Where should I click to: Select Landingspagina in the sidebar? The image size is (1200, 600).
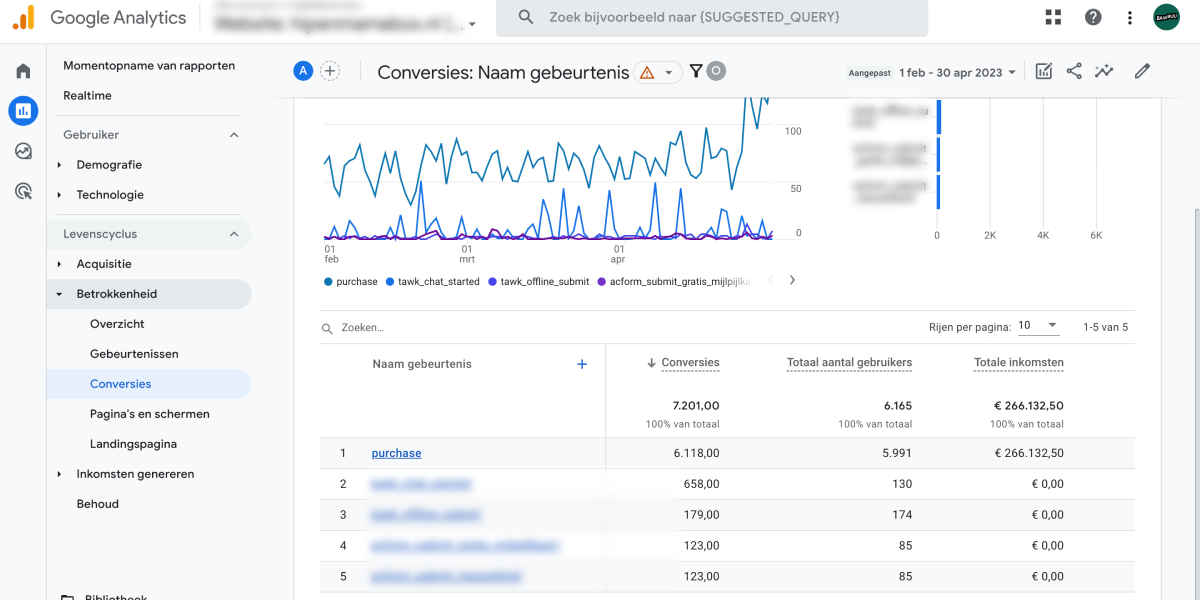[x=133, y=444]
